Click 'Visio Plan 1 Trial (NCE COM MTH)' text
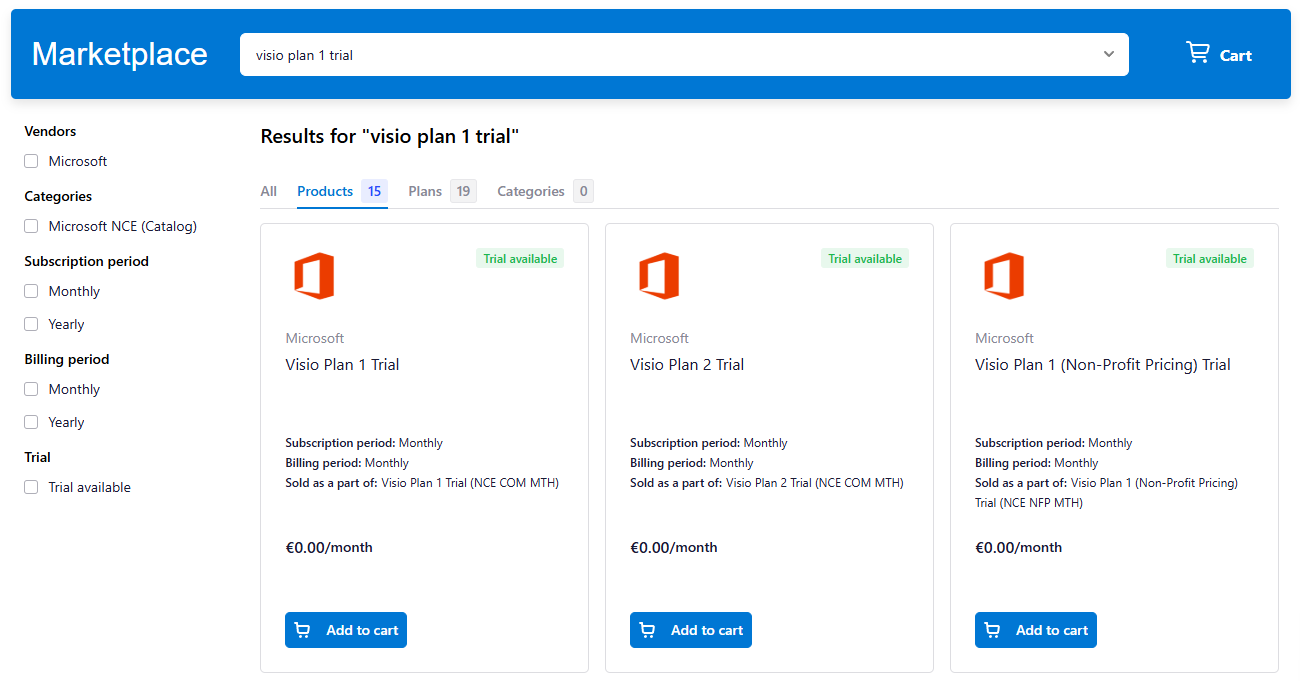The image size is (1300, 681). tap(470, 483)
